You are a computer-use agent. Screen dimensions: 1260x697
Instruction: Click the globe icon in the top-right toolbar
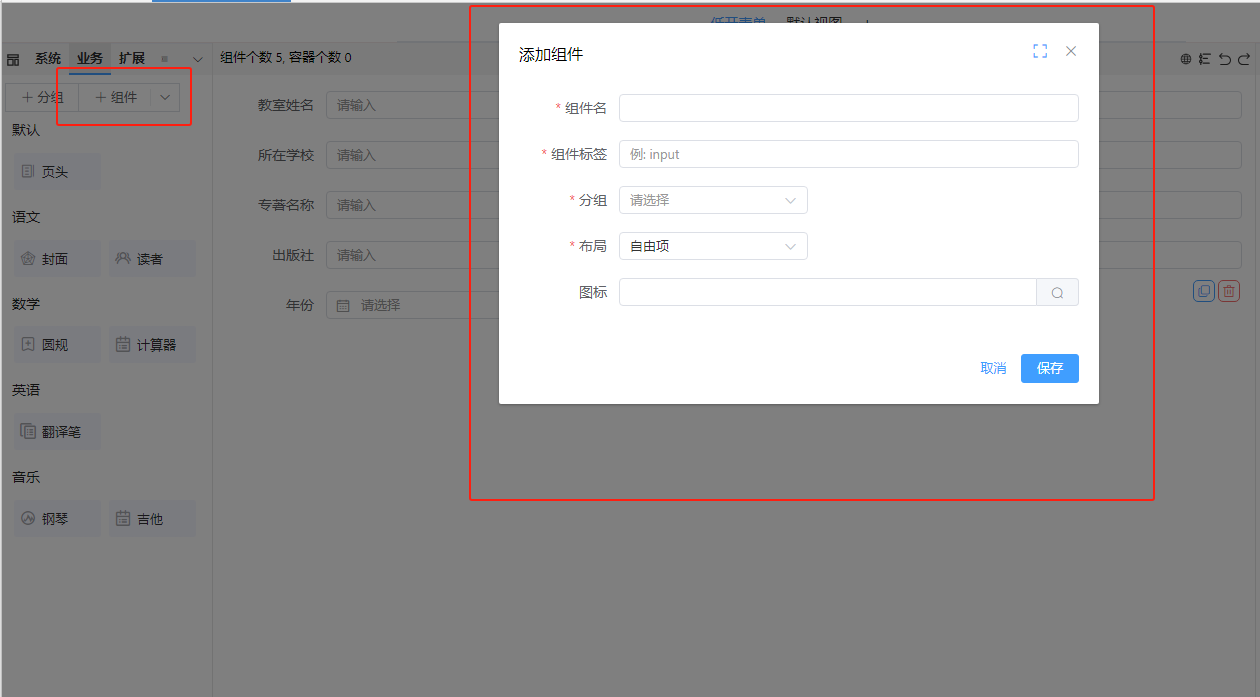pyautogui.click(x=1186, y=59)
